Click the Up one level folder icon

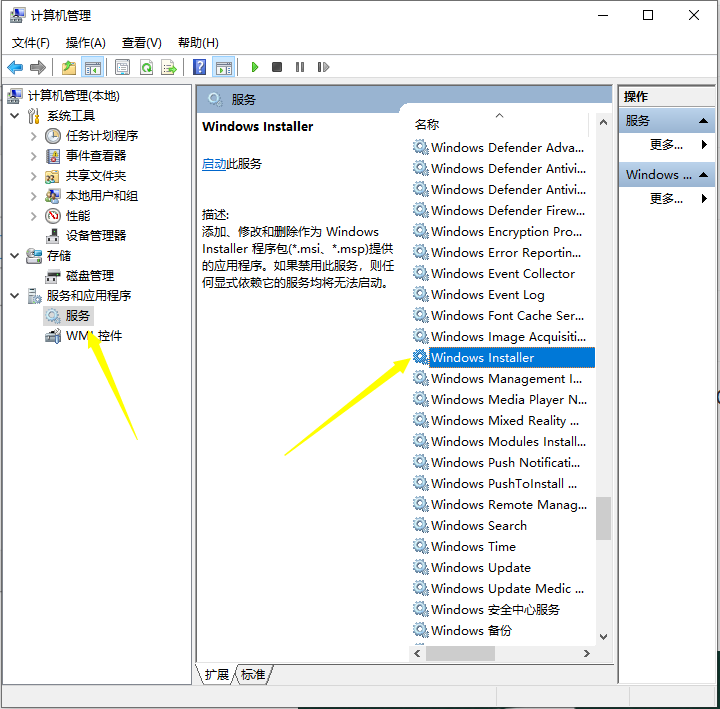69,68
